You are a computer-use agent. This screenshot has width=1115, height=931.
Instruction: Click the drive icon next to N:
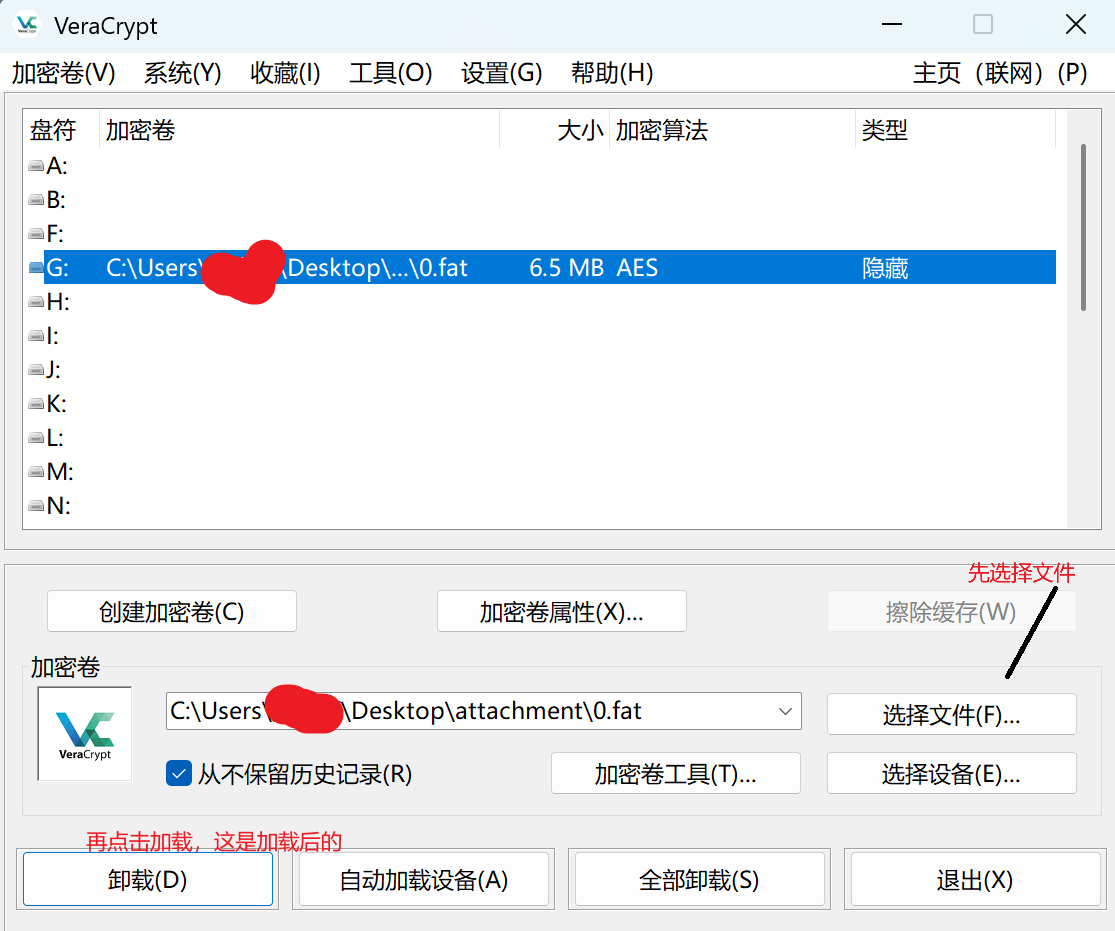[x=36, y=506]
